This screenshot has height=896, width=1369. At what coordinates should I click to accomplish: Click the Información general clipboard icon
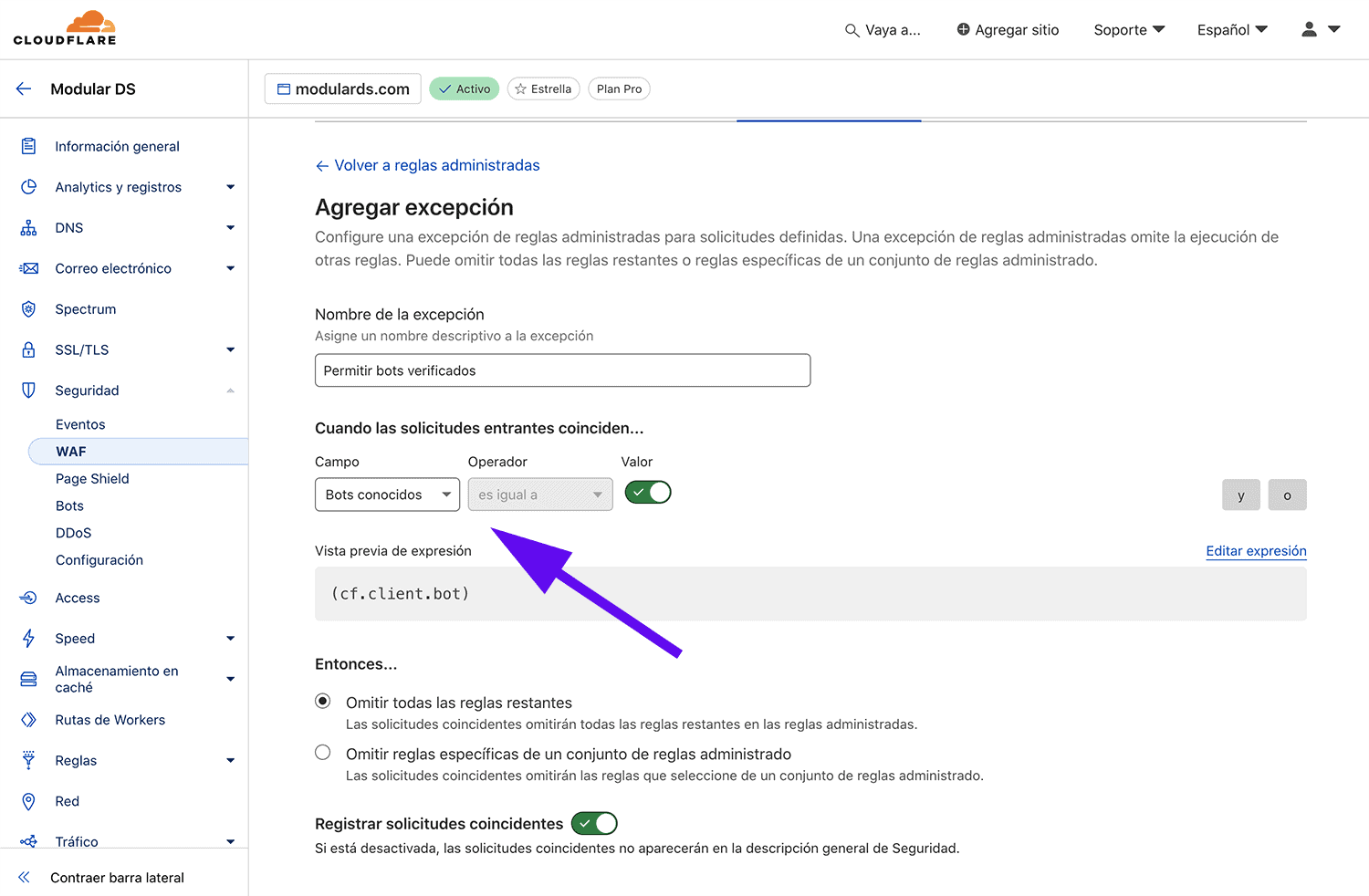(29, 146)
